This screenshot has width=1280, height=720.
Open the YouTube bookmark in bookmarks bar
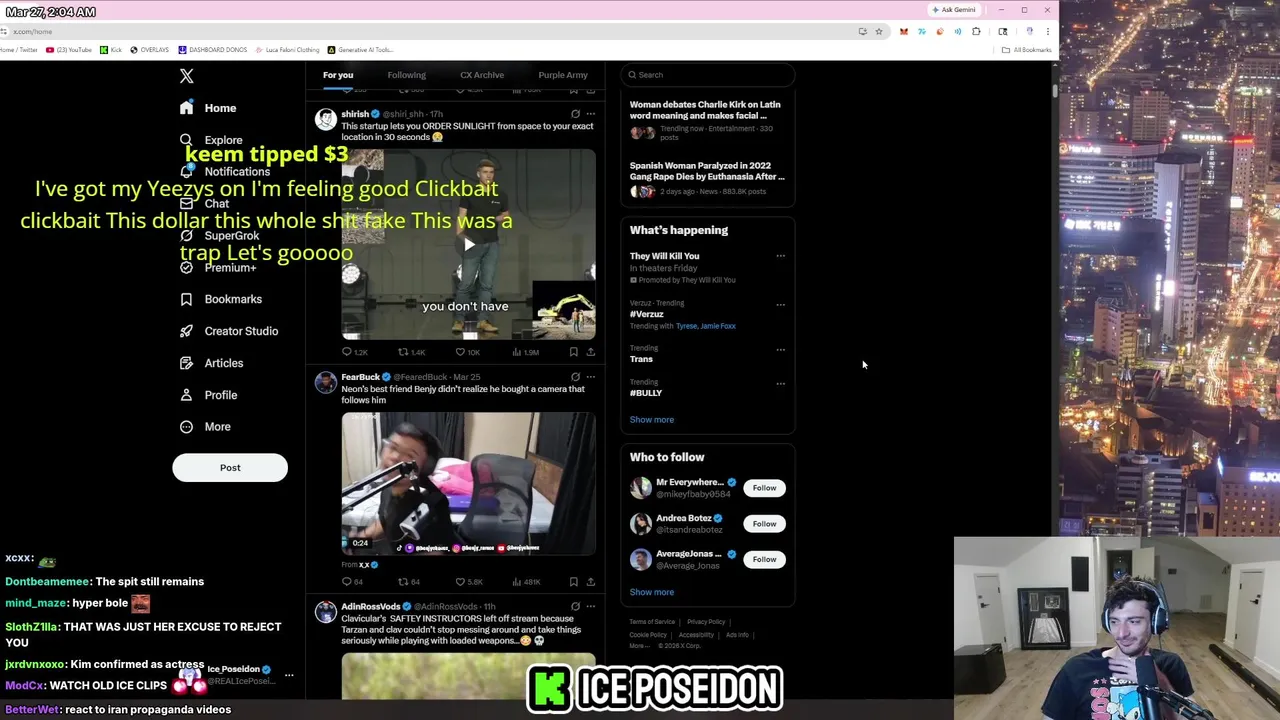coord(69,50)
